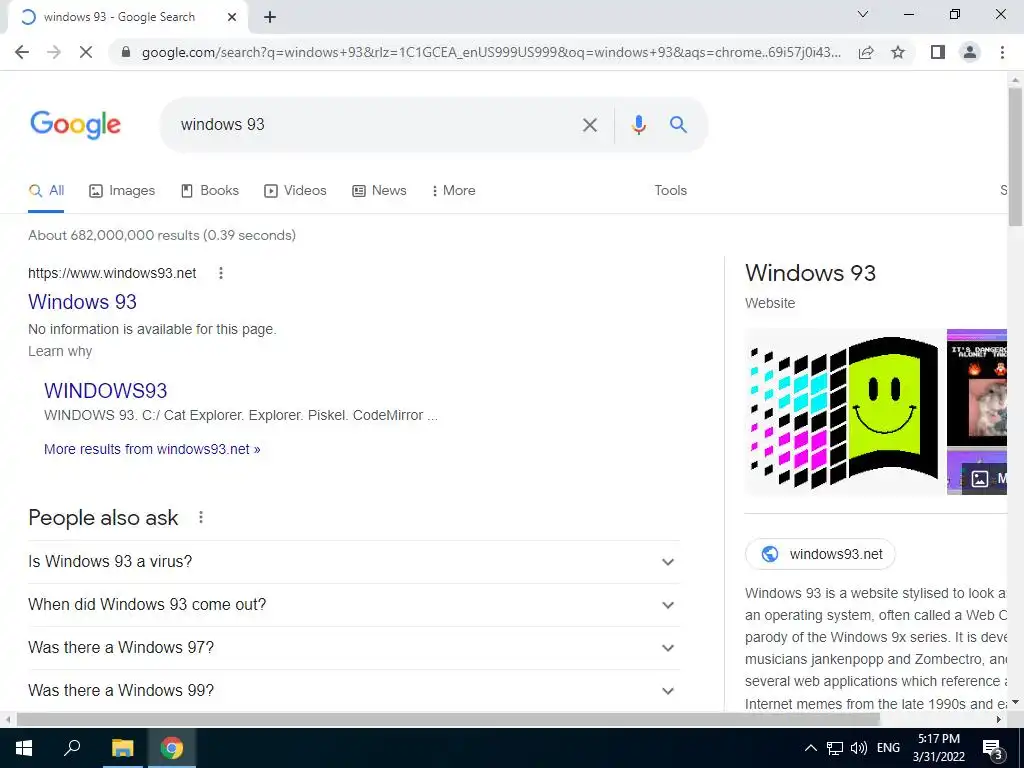
Task: Click the ENG language indicator
Action: coord(888,748)
